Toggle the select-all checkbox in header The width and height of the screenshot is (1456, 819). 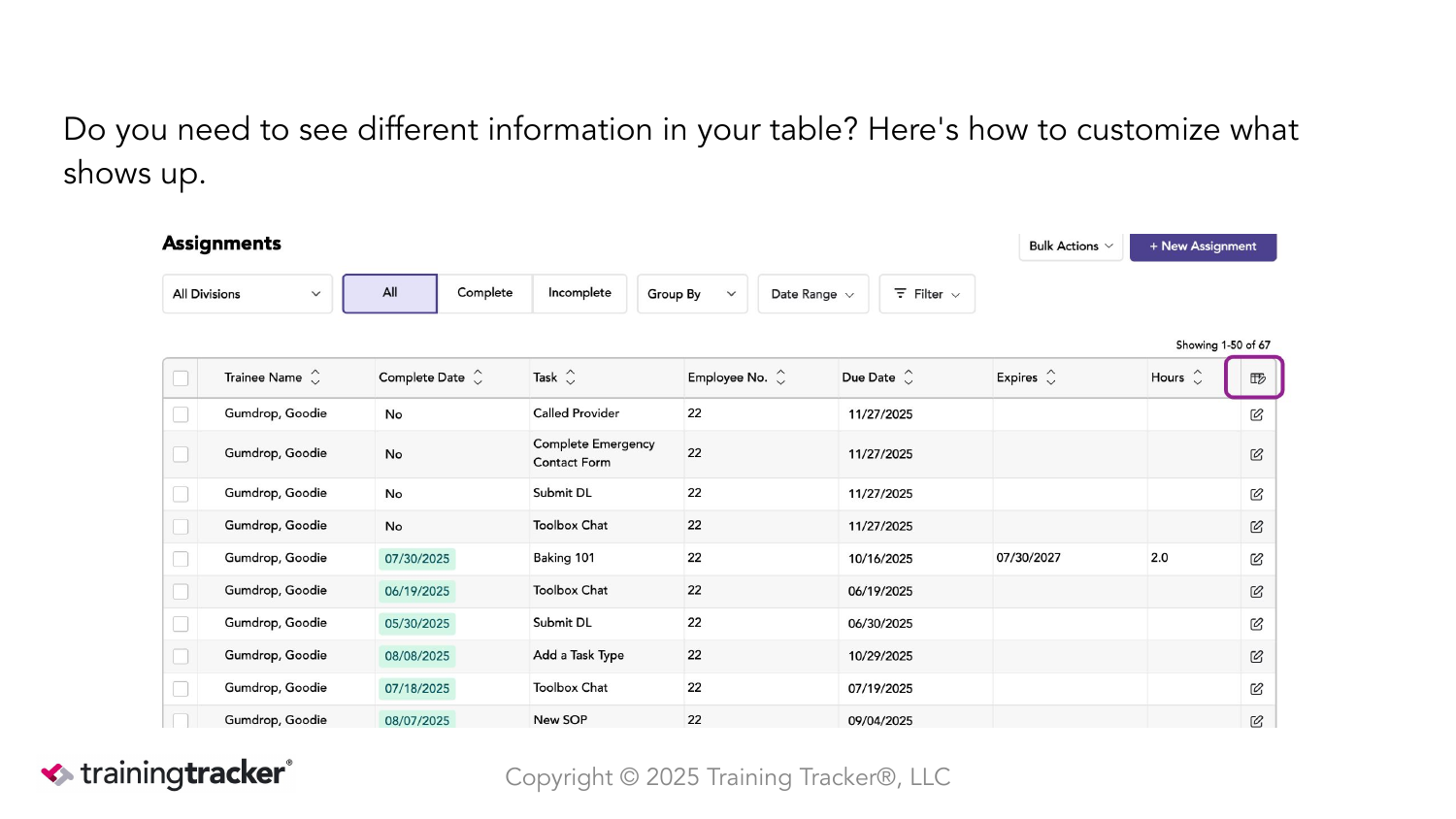tap(181, 378)
